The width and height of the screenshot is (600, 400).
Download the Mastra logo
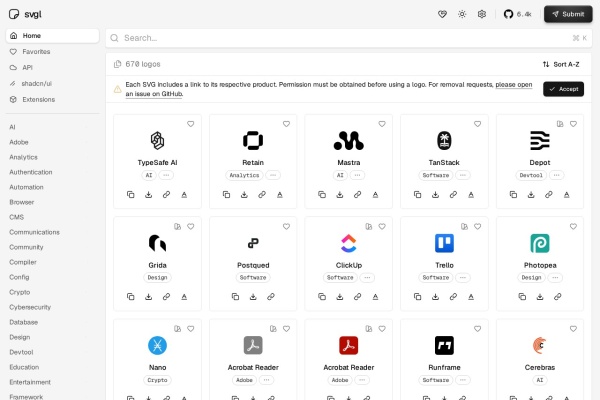click(340, 194)
